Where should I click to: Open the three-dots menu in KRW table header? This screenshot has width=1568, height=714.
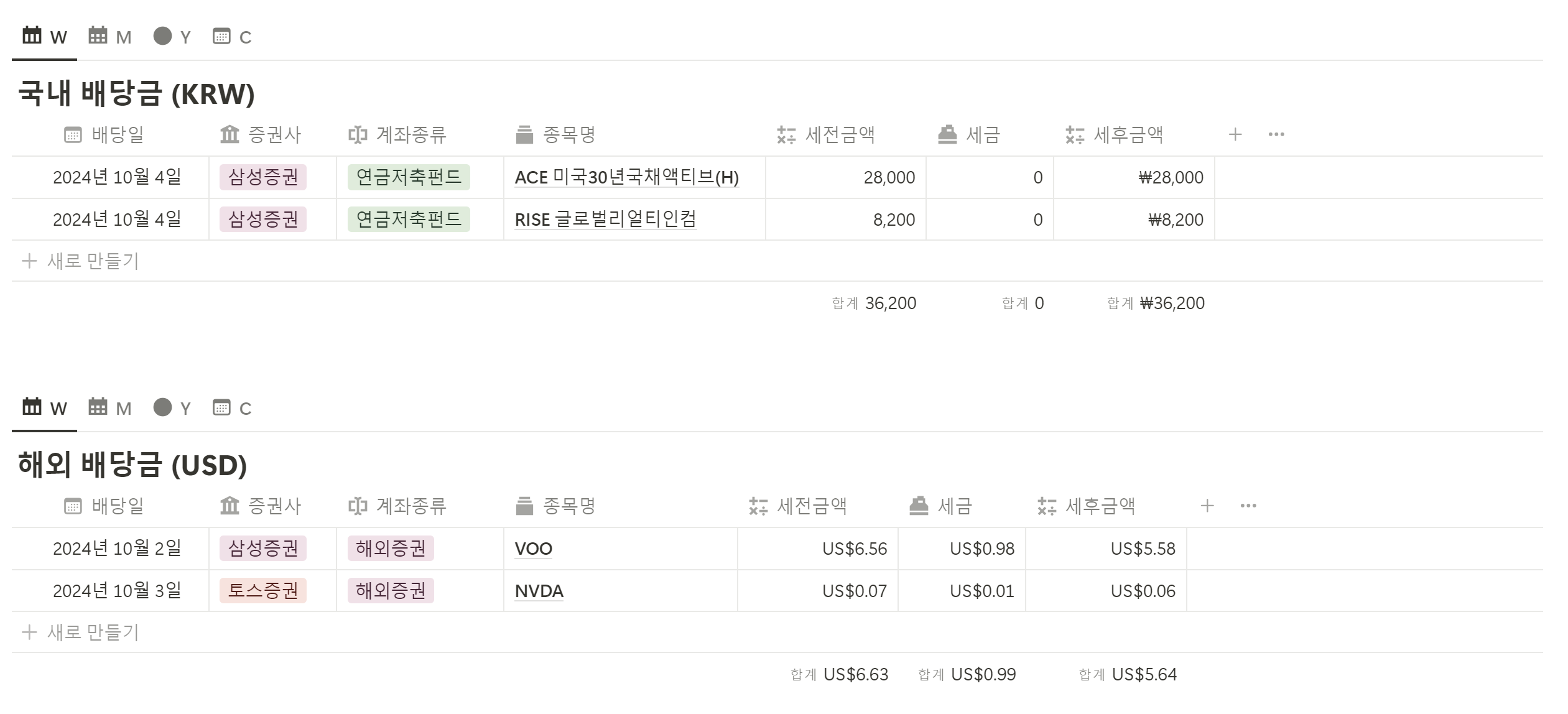(1276, 134)
